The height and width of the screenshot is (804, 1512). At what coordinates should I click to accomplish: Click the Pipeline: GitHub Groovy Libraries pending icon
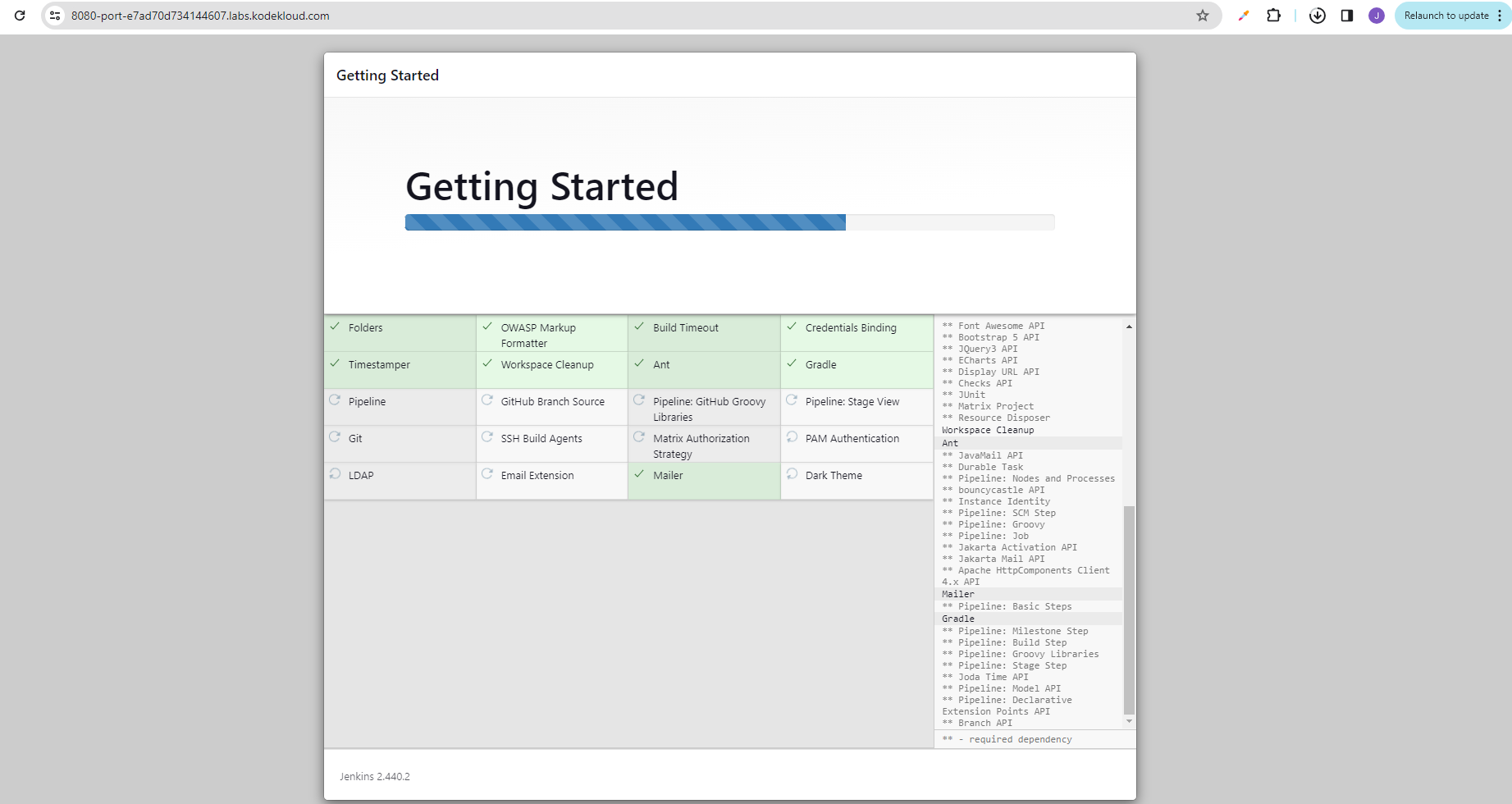639,400
